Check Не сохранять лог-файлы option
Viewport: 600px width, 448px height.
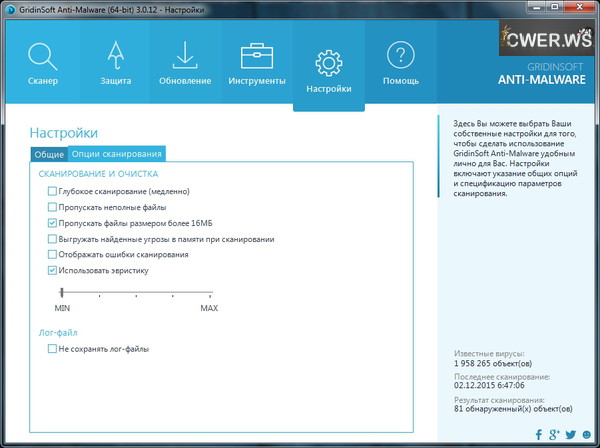pyautogui.click(x=52, y=349)
